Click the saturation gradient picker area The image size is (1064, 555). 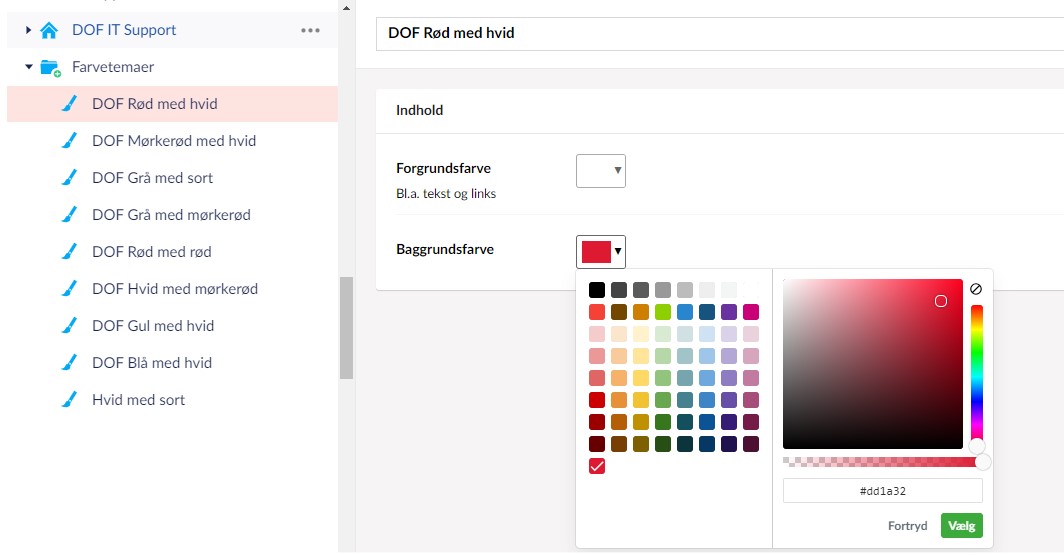(x=873, y=364)
